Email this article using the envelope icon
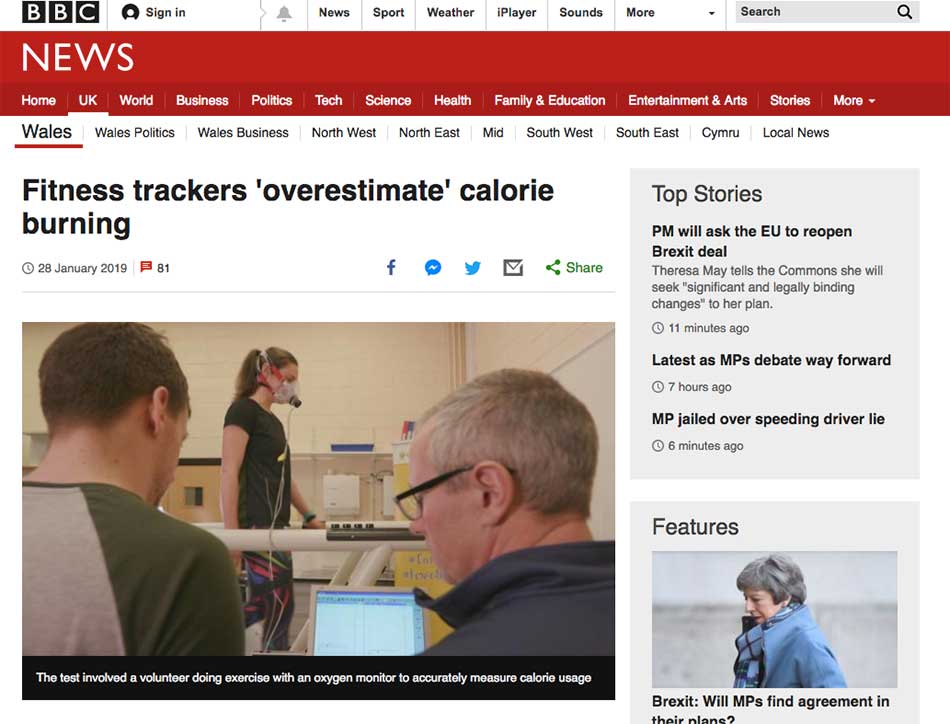The width and height of the screenshot is (950, 724). [513, 267]
